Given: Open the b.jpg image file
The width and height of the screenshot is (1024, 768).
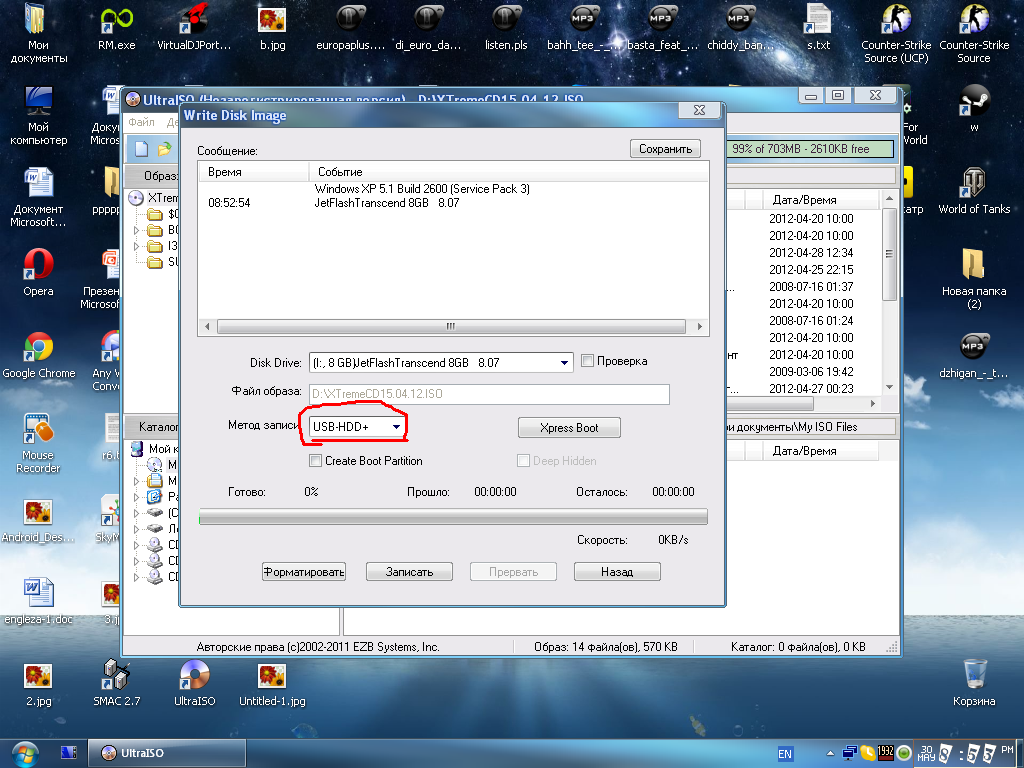Looking at the screenshot, I should [272, 26].
